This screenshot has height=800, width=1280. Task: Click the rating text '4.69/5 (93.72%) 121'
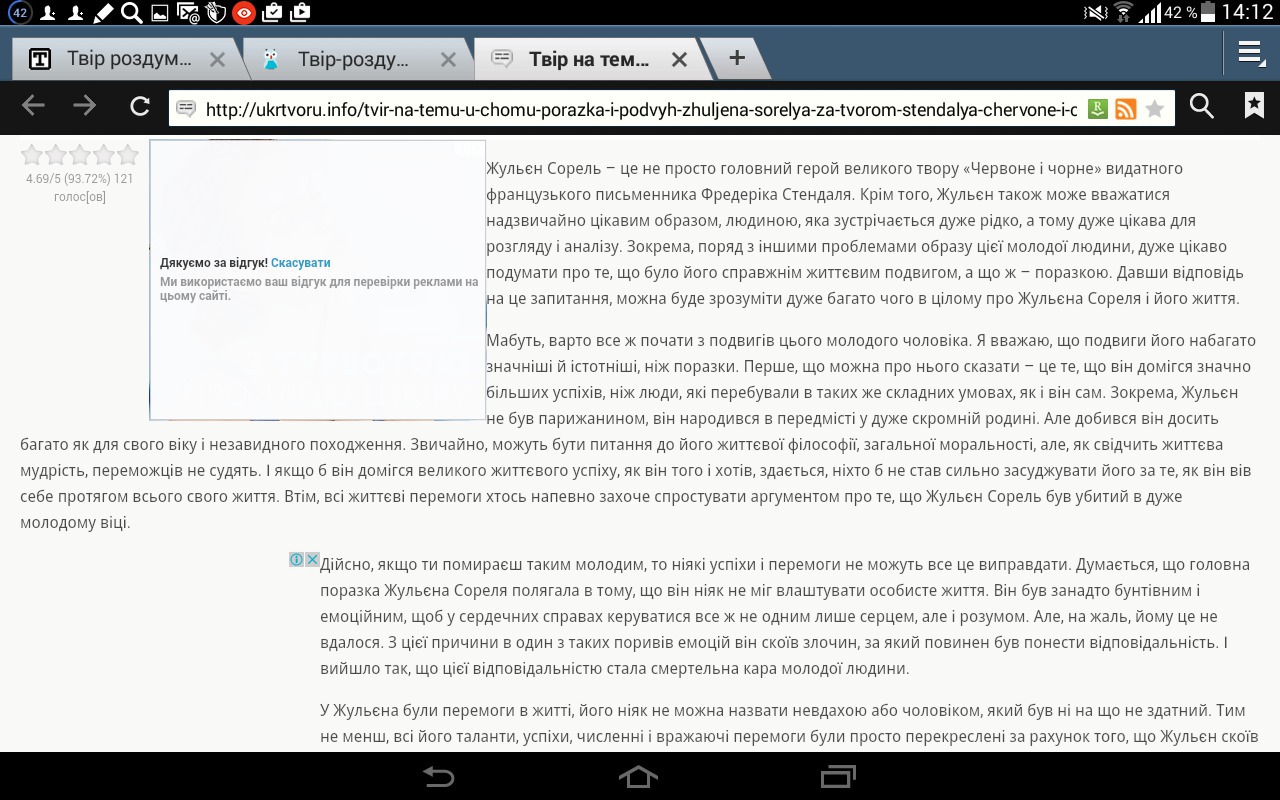click(80, 179)
